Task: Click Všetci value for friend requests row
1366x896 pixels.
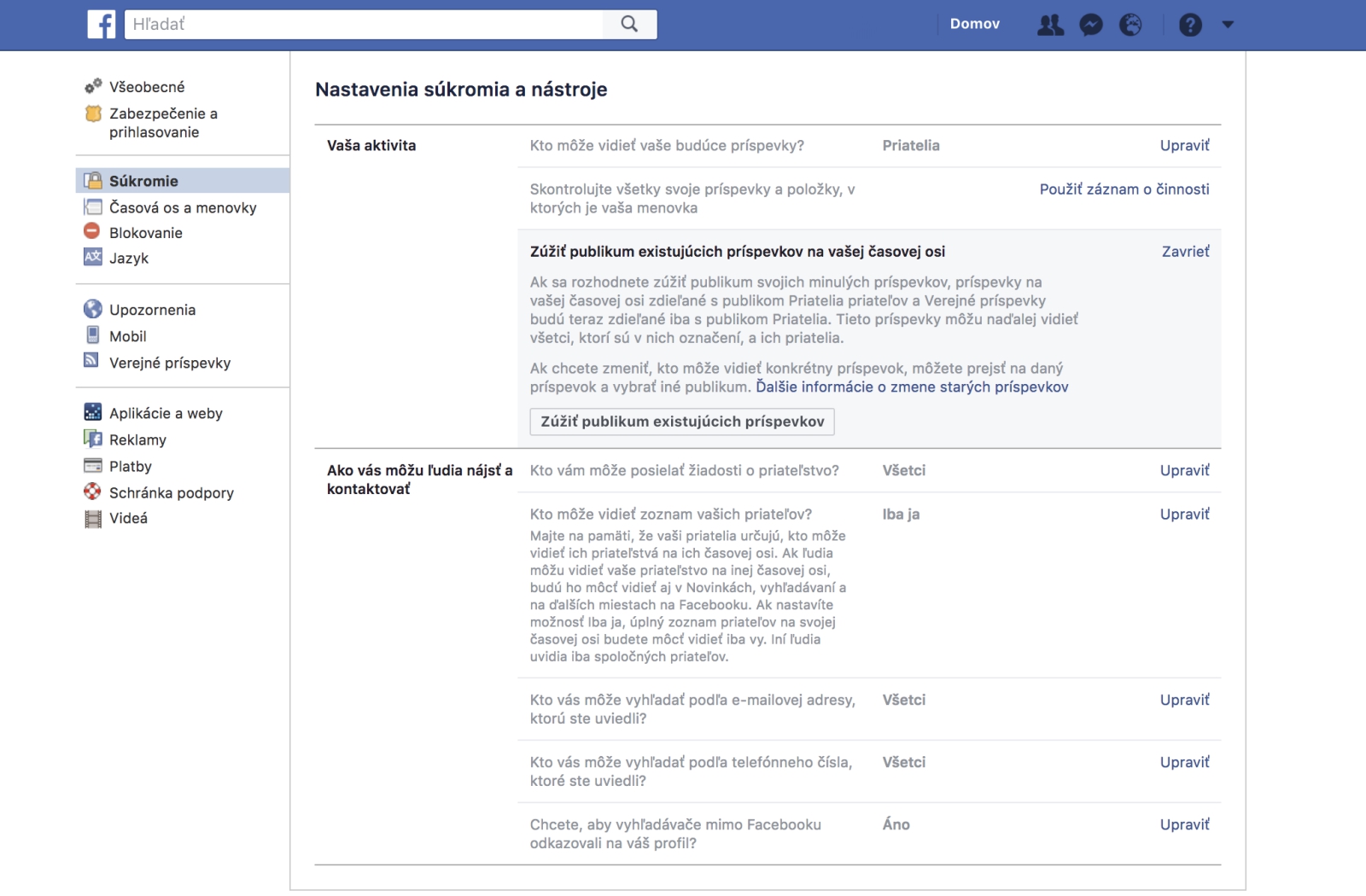Action: 903,470
